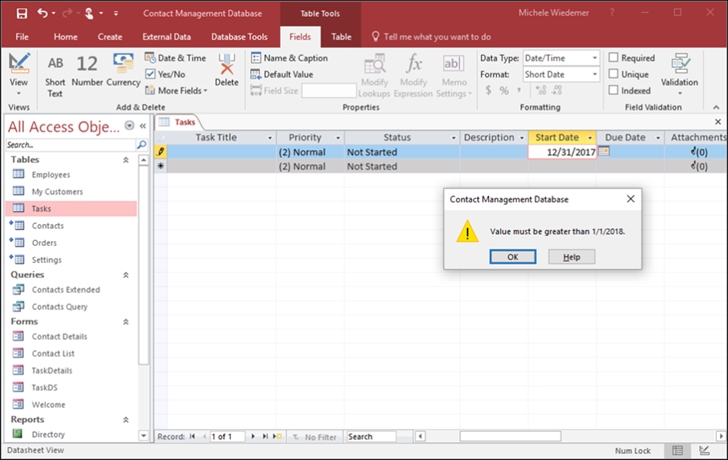Viewport: 728px width, 460px height.
Task: Open All Access Objects pane menu
Action: point(130,126)
